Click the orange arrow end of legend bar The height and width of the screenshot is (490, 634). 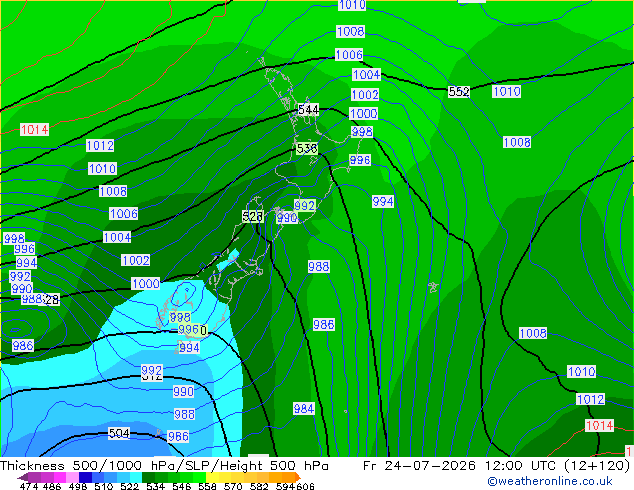point(298,477)
